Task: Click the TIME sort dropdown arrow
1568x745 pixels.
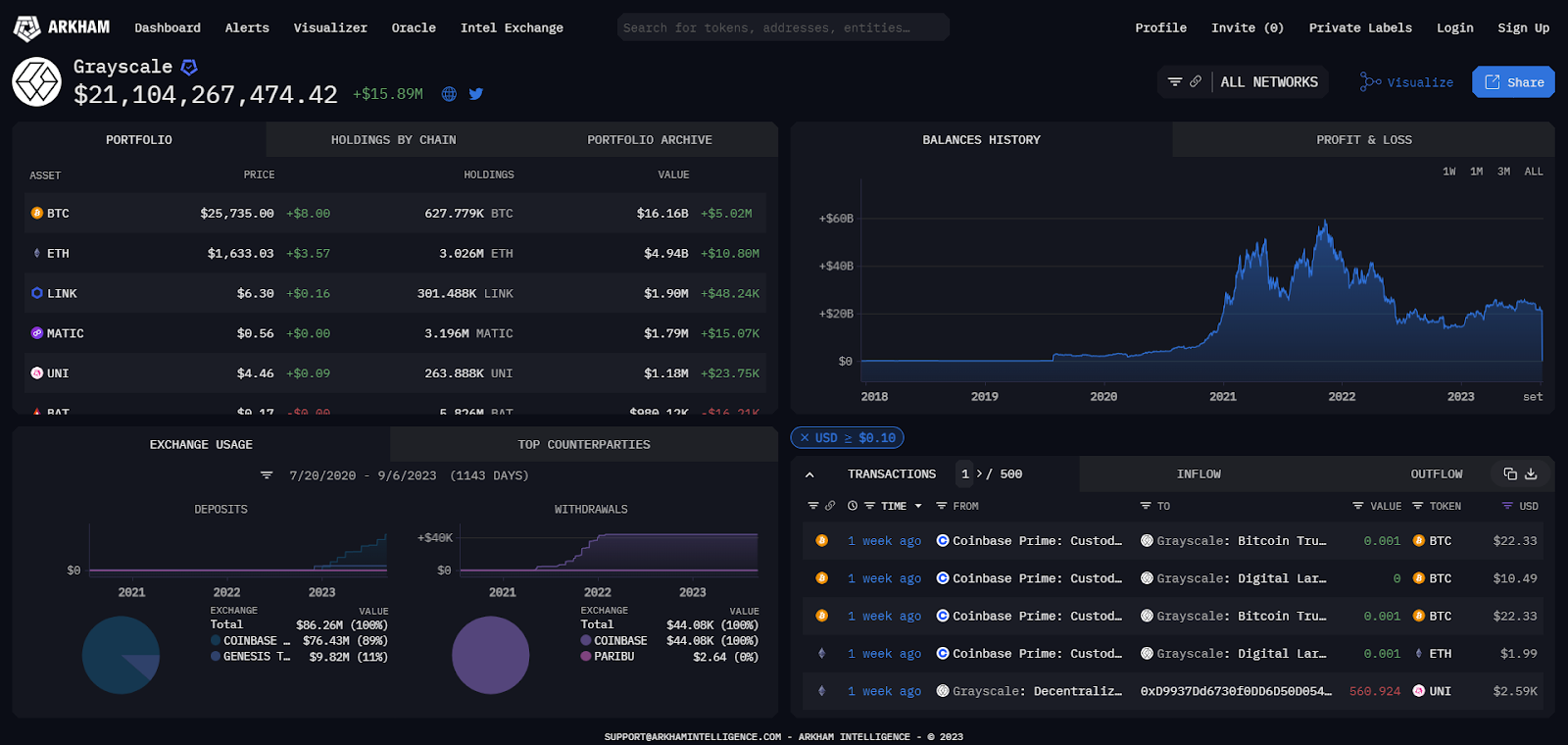Action: pyautogui.click(x=918, y=506)
